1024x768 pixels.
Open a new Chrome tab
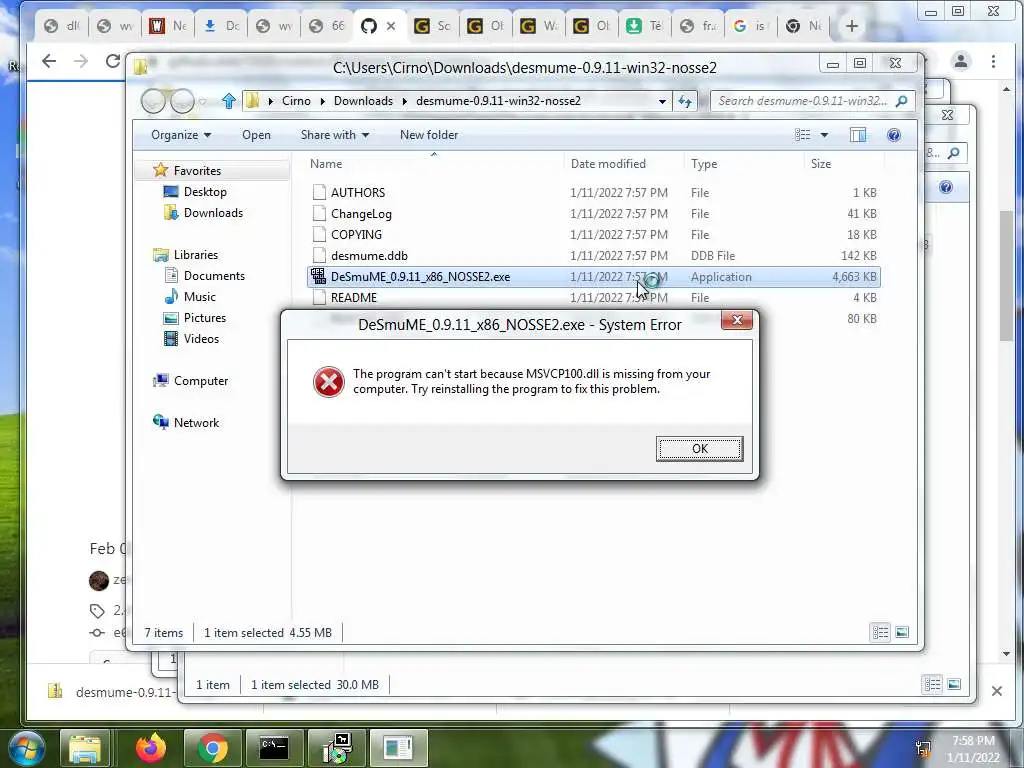tap(852, 26)
